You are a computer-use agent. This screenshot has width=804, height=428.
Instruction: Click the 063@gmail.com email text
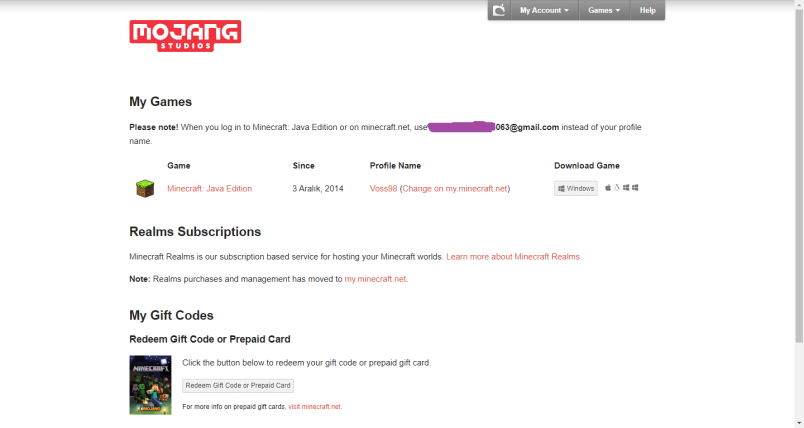coord(527,127)
